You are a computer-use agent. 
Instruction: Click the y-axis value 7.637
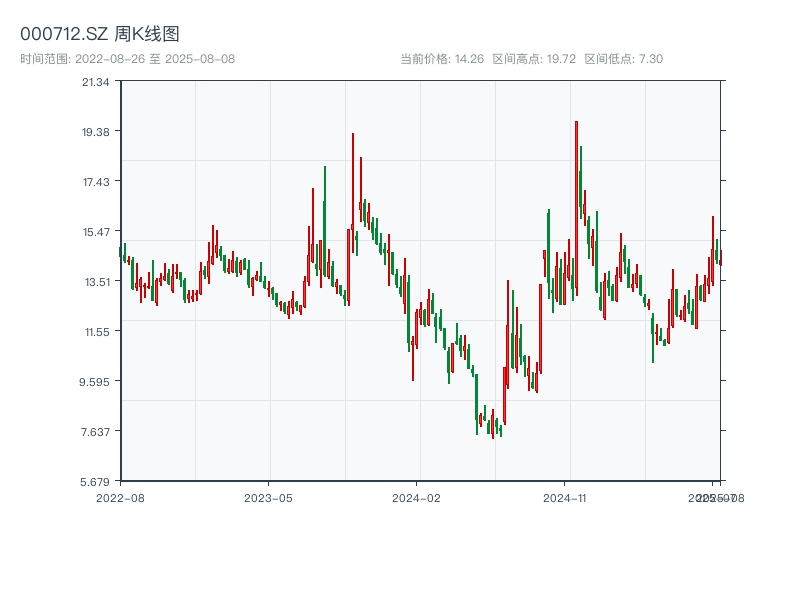tap(95, 432)
